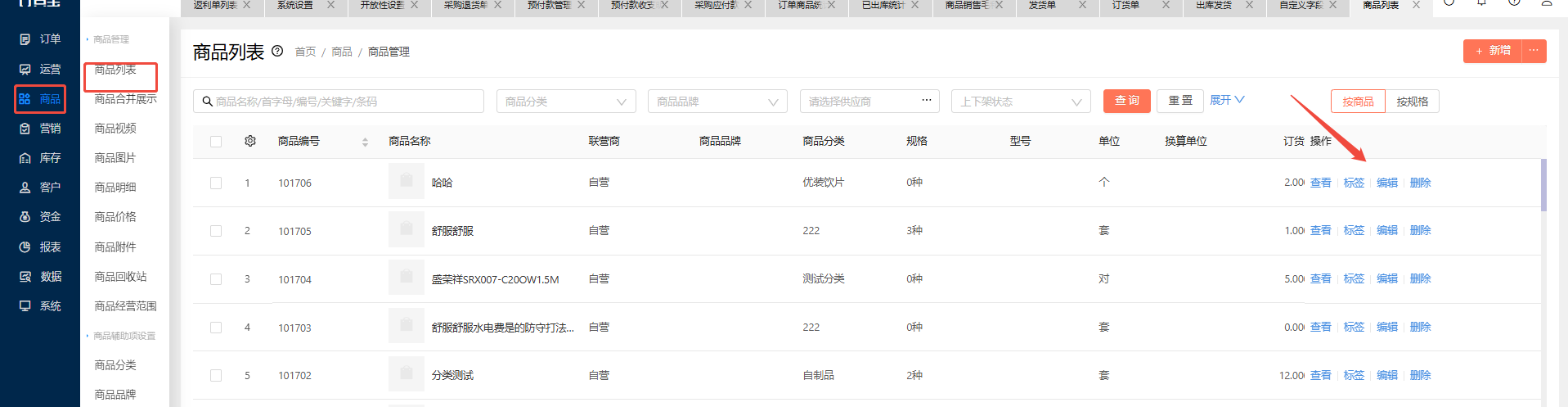Open the 资金 module in left sidebar
The width and height of the screenshot is (1568, 407).
[40, 217]
